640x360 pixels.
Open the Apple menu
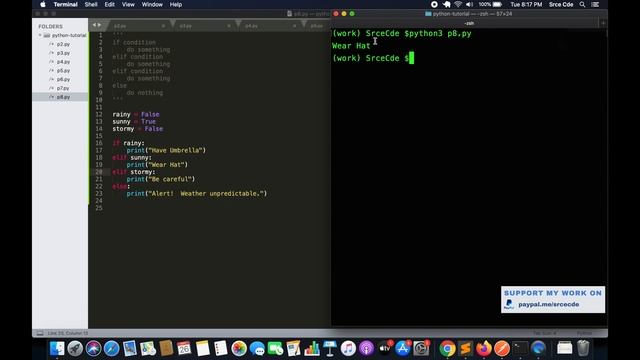tap(43, 4)
